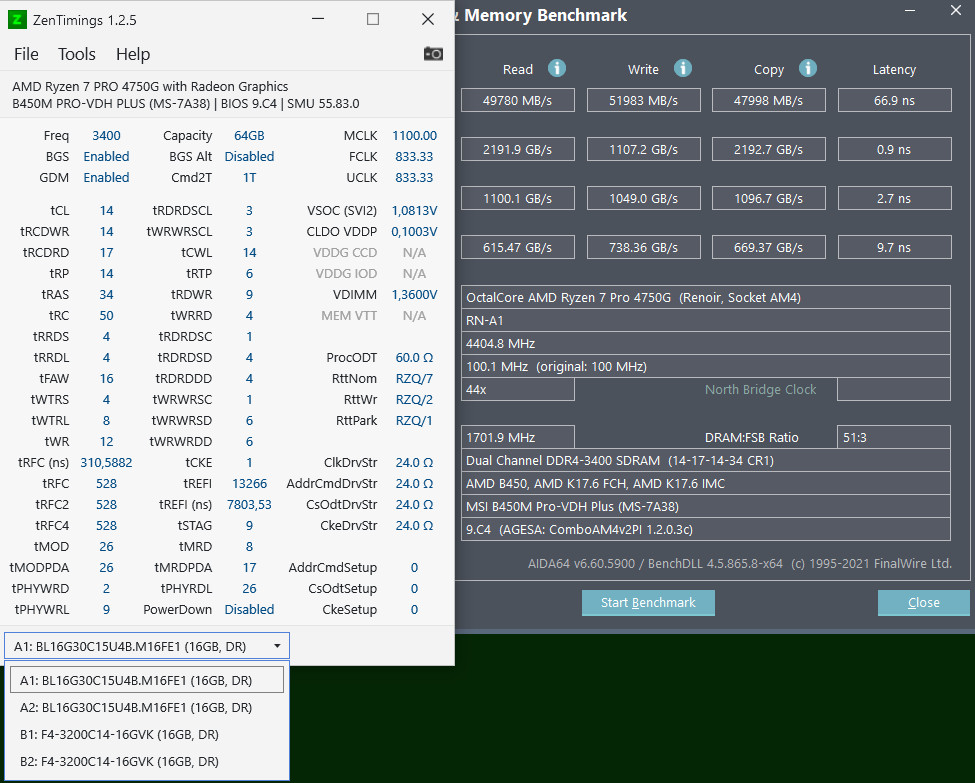Click the OctalCore AMD Ryzen 7 Pro 4750G field
Viewport: 975px width, 783px height.
(706, 297)
